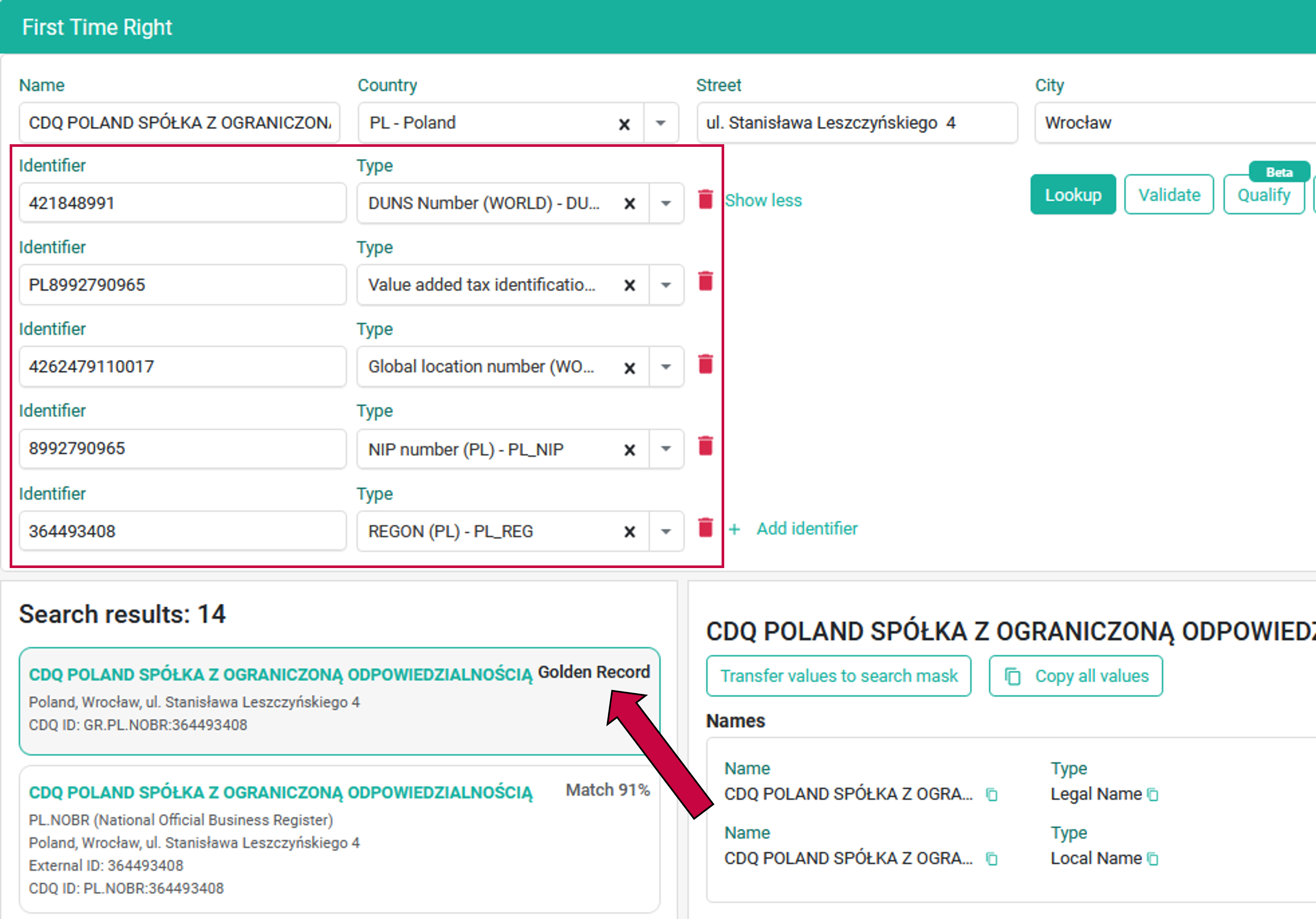Click 'External ID: 364493408' text
The height and width of the screenshot is (919, 1316).
coord(106,865)
